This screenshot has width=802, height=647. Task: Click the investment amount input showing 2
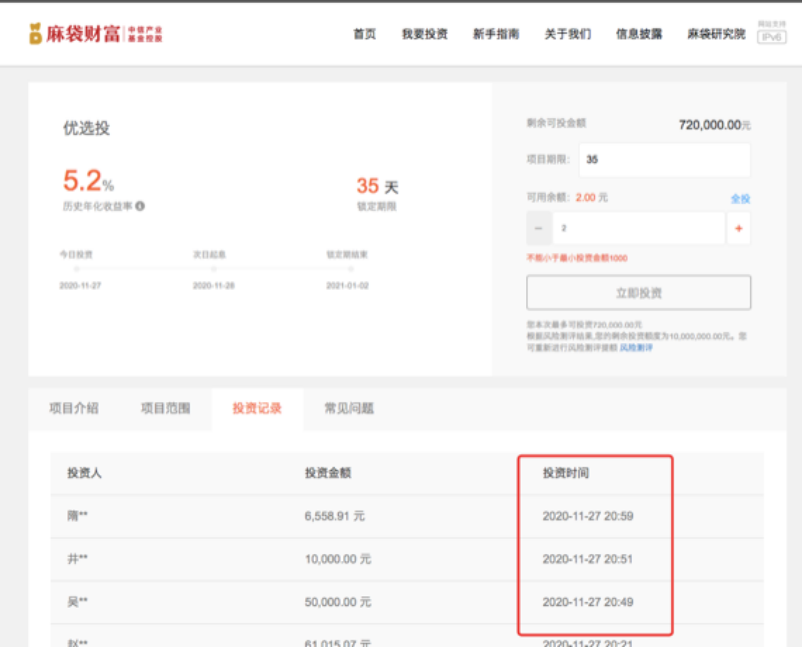pos(640,228)
